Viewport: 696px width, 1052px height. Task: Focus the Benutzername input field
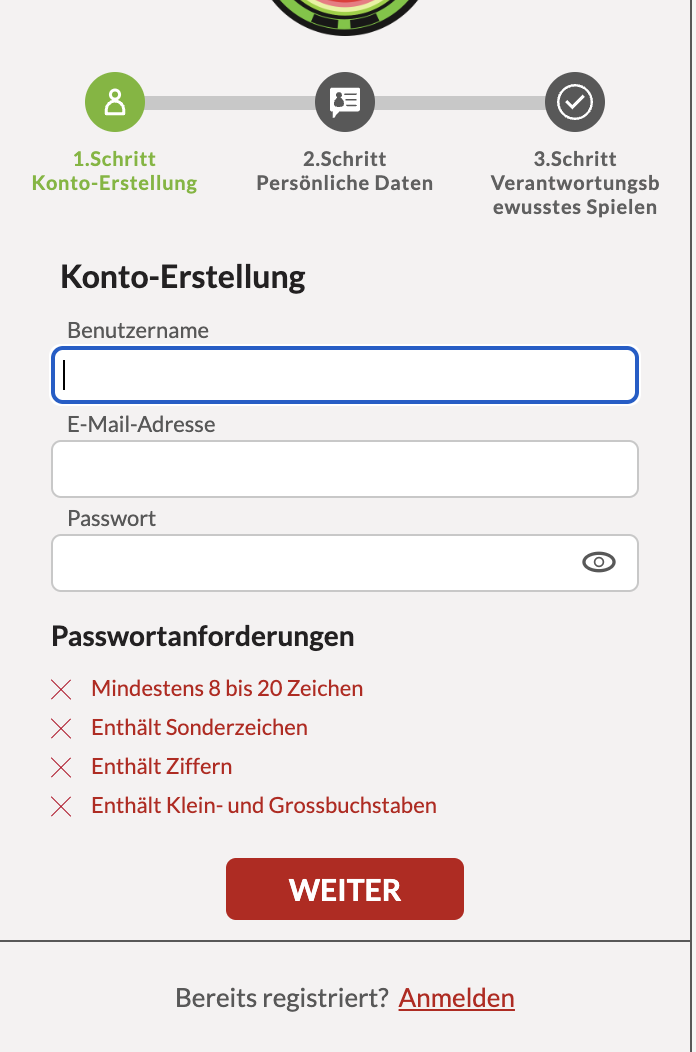point(345,375)
